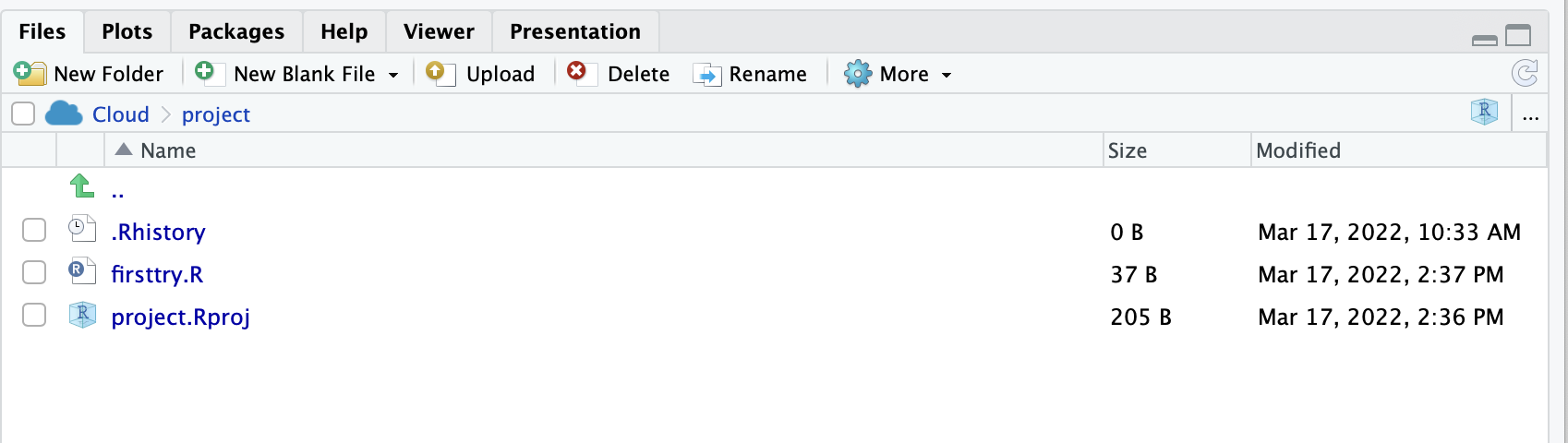Open the firsttry.R file link
The width and height of the screenshot is (1568, 443).
(x=157, y=274)
